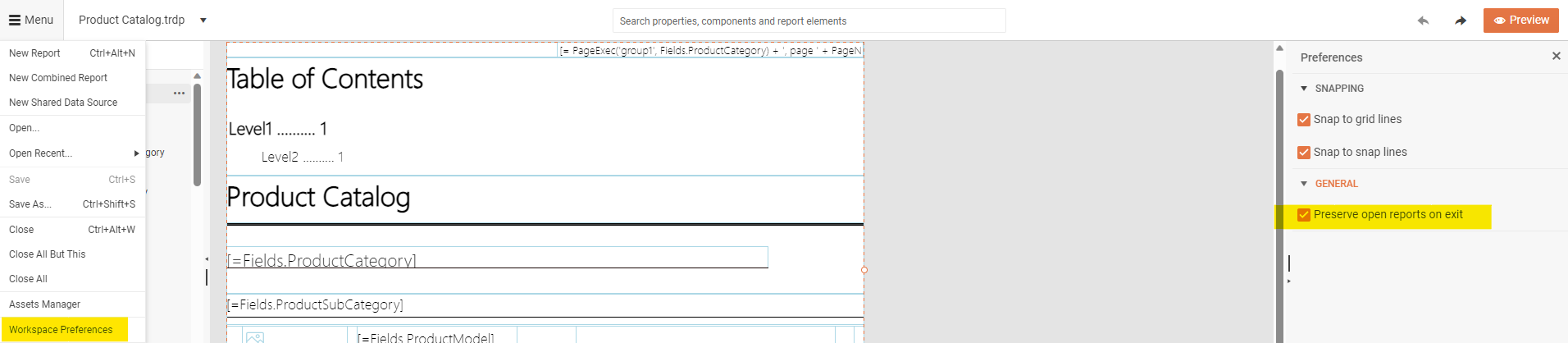The height and width of the screenshot is (343, 1568).
Task: Click the left explorer panel scrollbar
Action: click(x=197, y=135)
